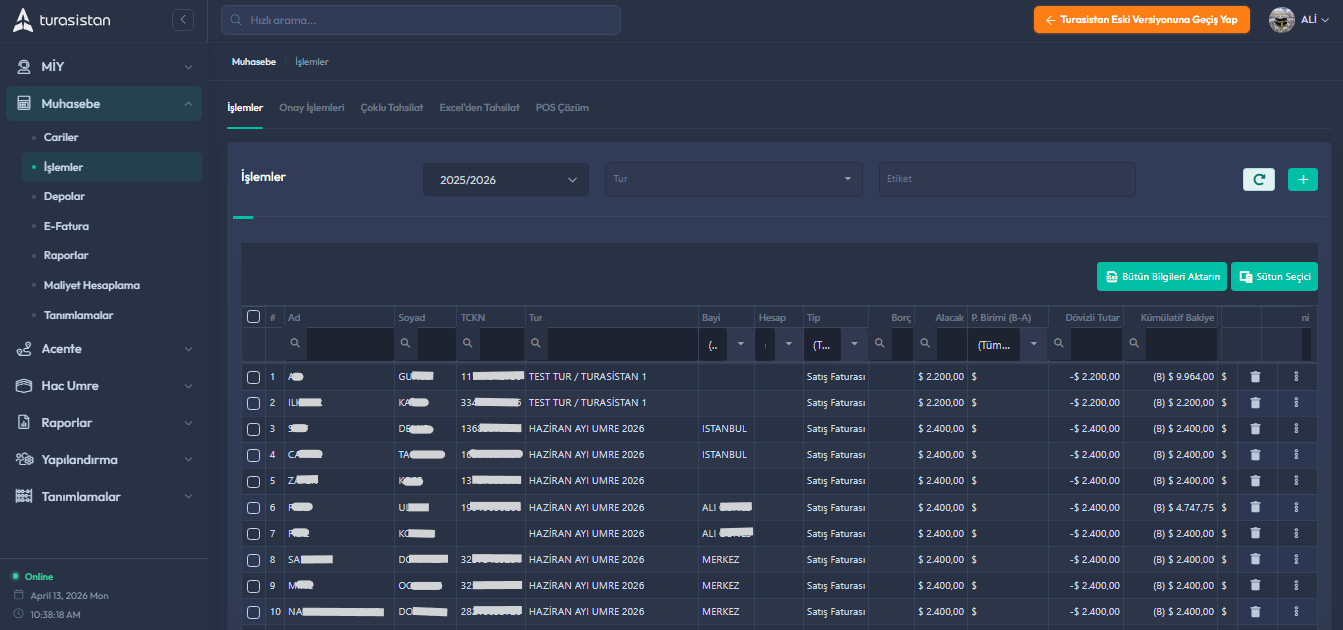Click Bütün Bilgileri Aktarın button
The height and width of the screenshot is (630, 1343).
pyautogui.click(x=1161, y=277)
